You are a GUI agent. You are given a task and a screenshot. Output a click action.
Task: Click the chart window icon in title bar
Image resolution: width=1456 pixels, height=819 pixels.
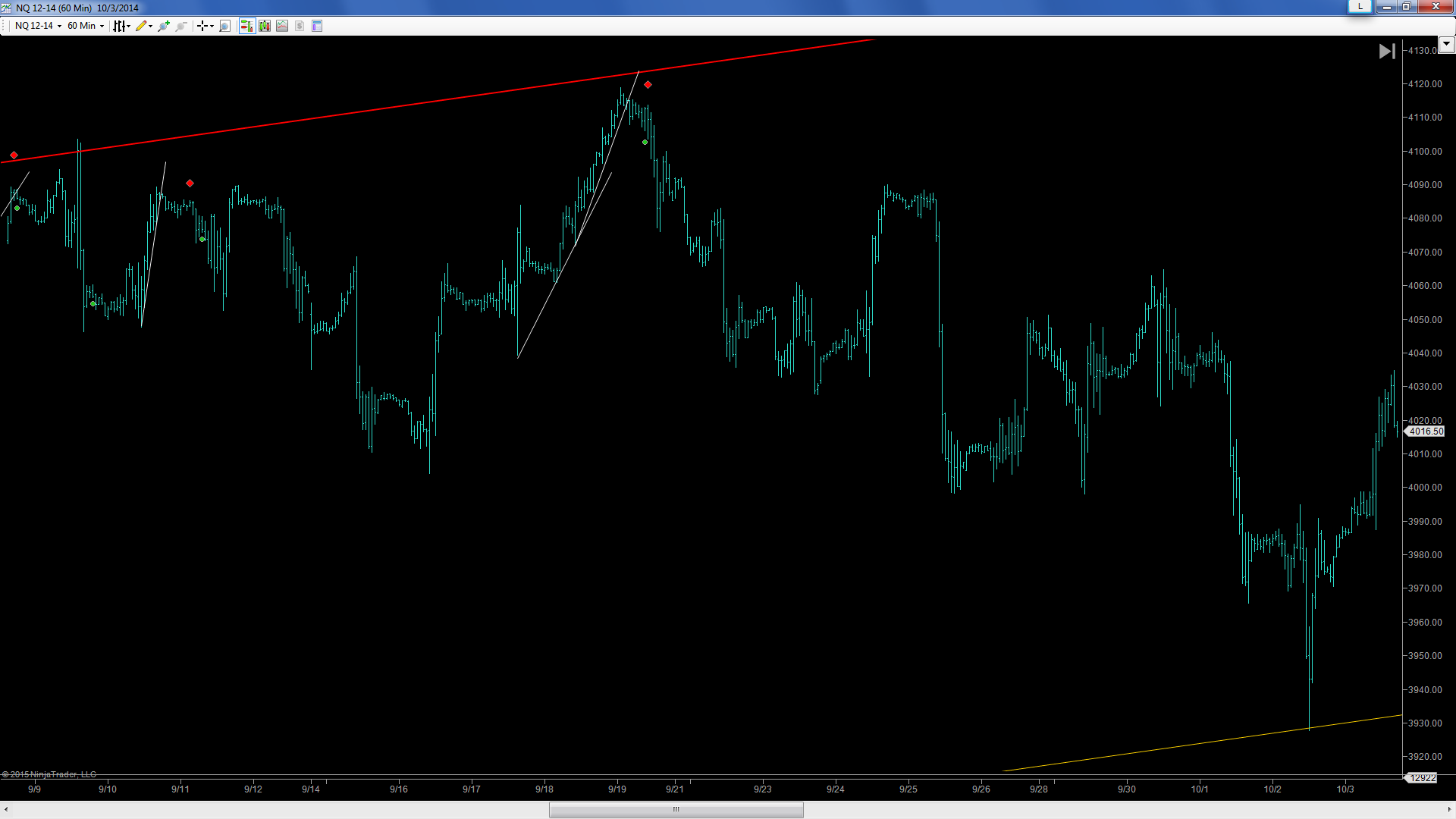[7, 8]
